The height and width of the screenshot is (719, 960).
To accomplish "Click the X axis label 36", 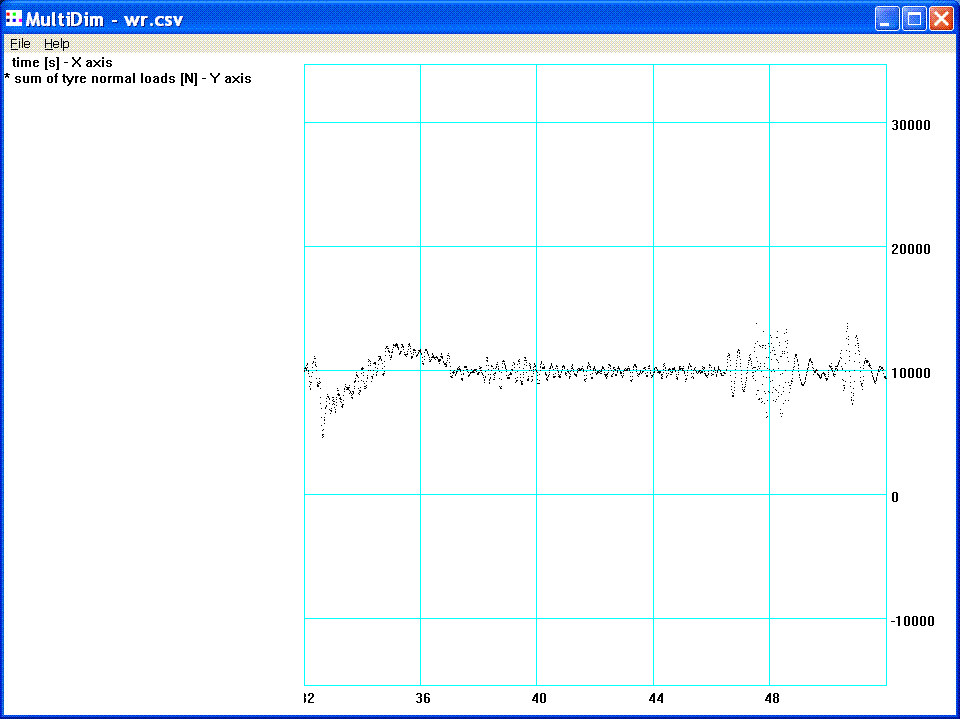I will [x=422, y=698].
